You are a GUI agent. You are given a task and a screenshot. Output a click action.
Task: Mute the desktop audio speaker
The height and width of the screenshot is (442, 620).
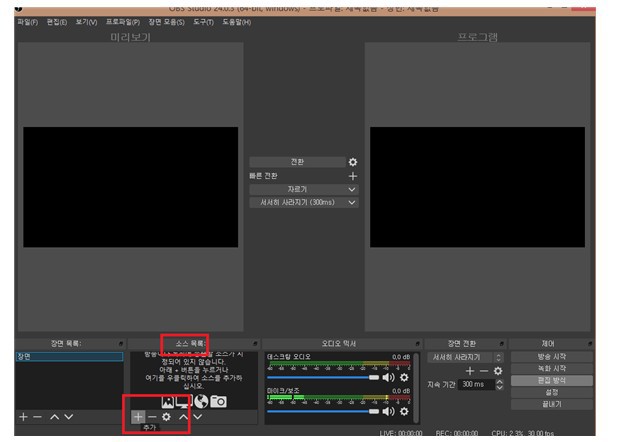[x=388, y=378]
